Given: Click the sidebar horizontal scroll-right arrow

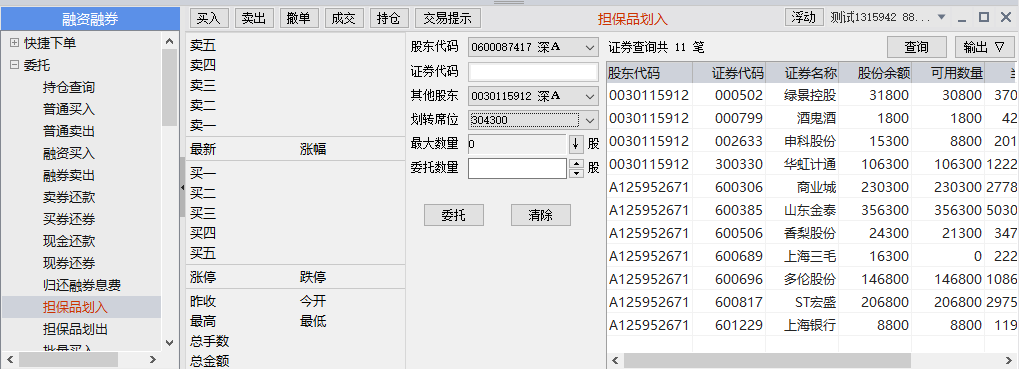Looking at the screenshot, I should [153, 359].
